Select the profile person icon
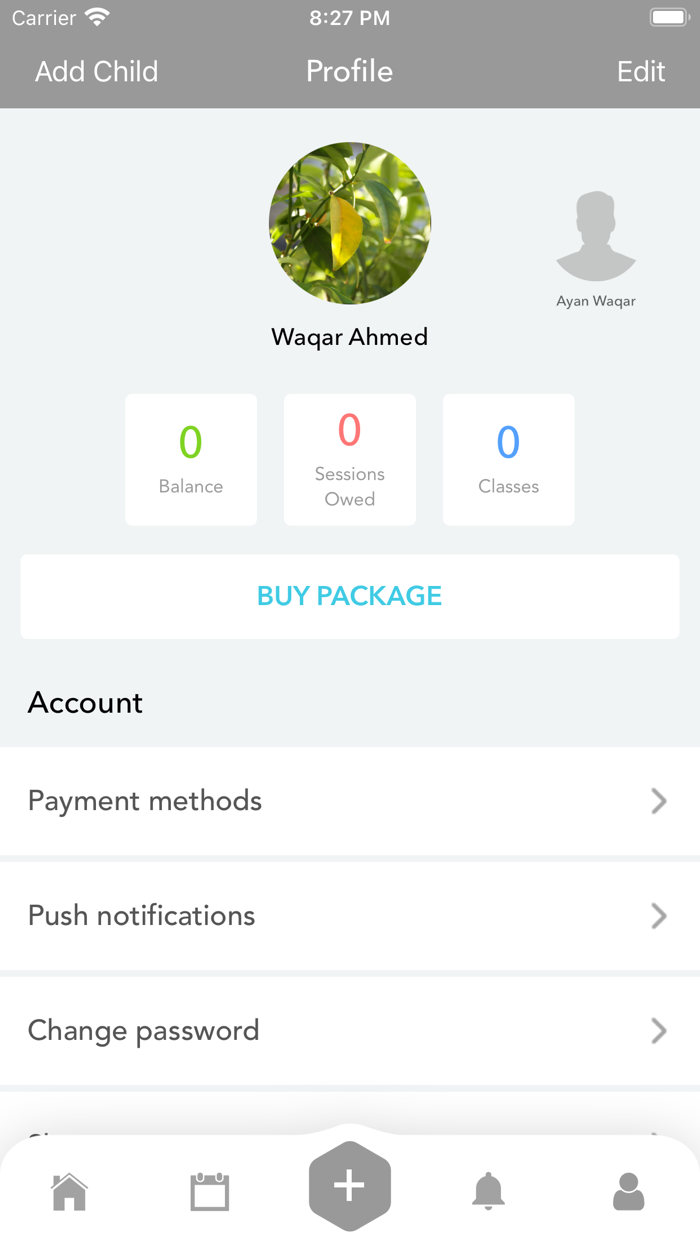 tap(628, 1191)
